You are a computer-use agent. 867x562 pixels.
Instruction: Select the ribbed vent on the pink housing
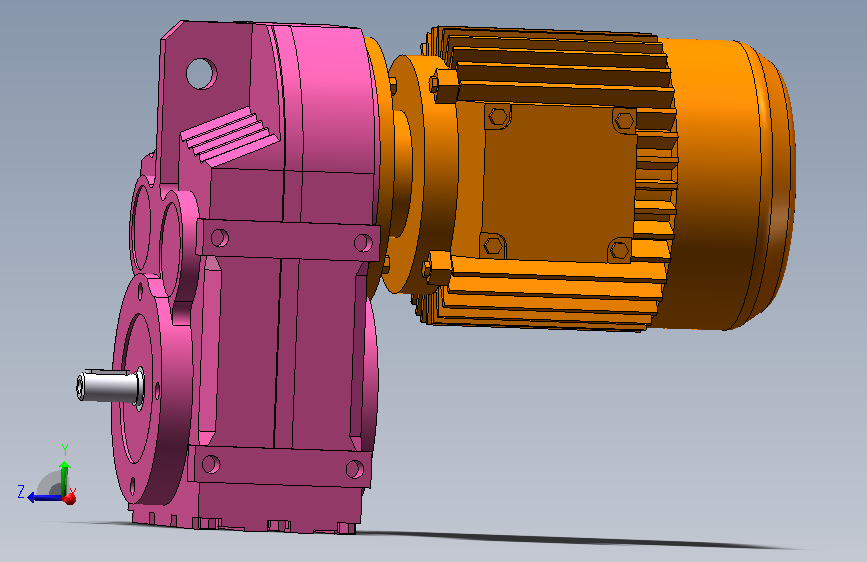pos(231,137)
